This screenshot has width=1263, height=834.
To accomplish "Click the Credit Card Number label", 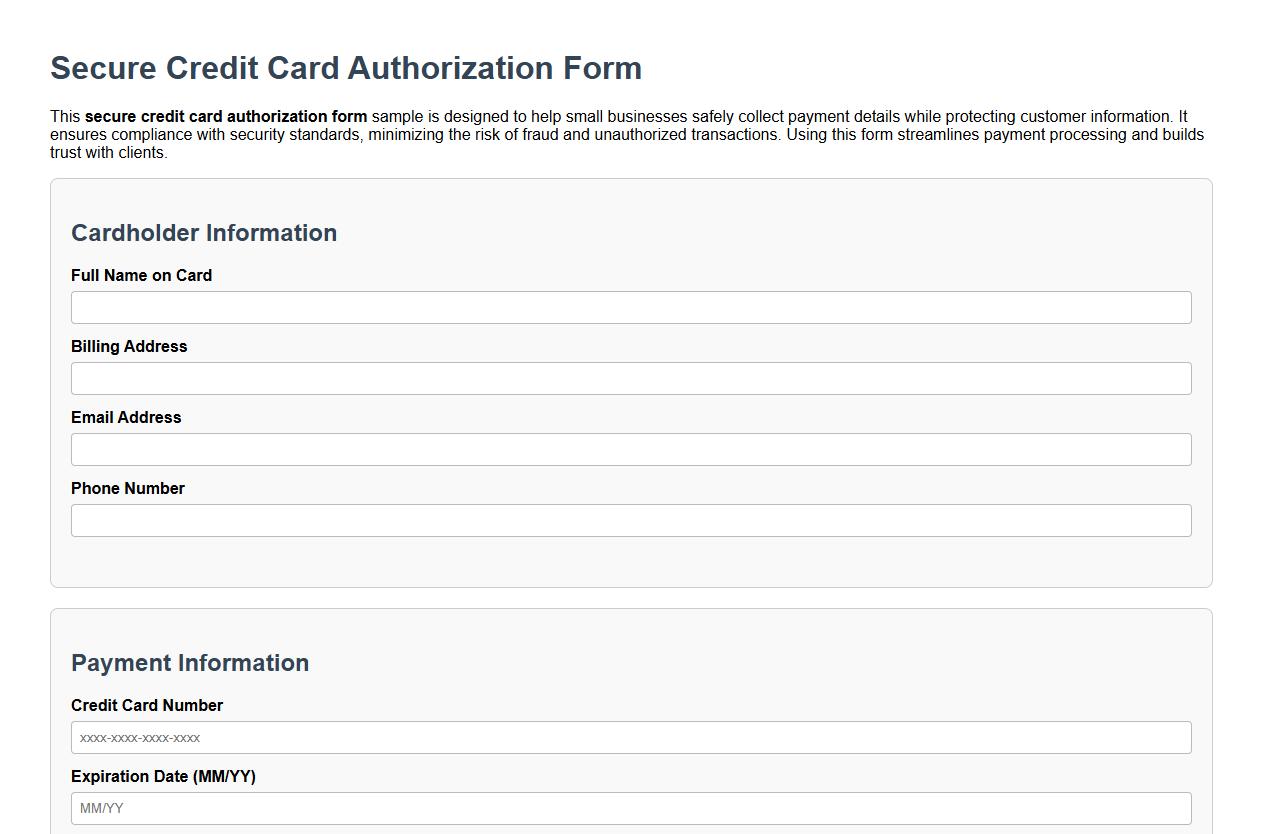I will [146, 705].
